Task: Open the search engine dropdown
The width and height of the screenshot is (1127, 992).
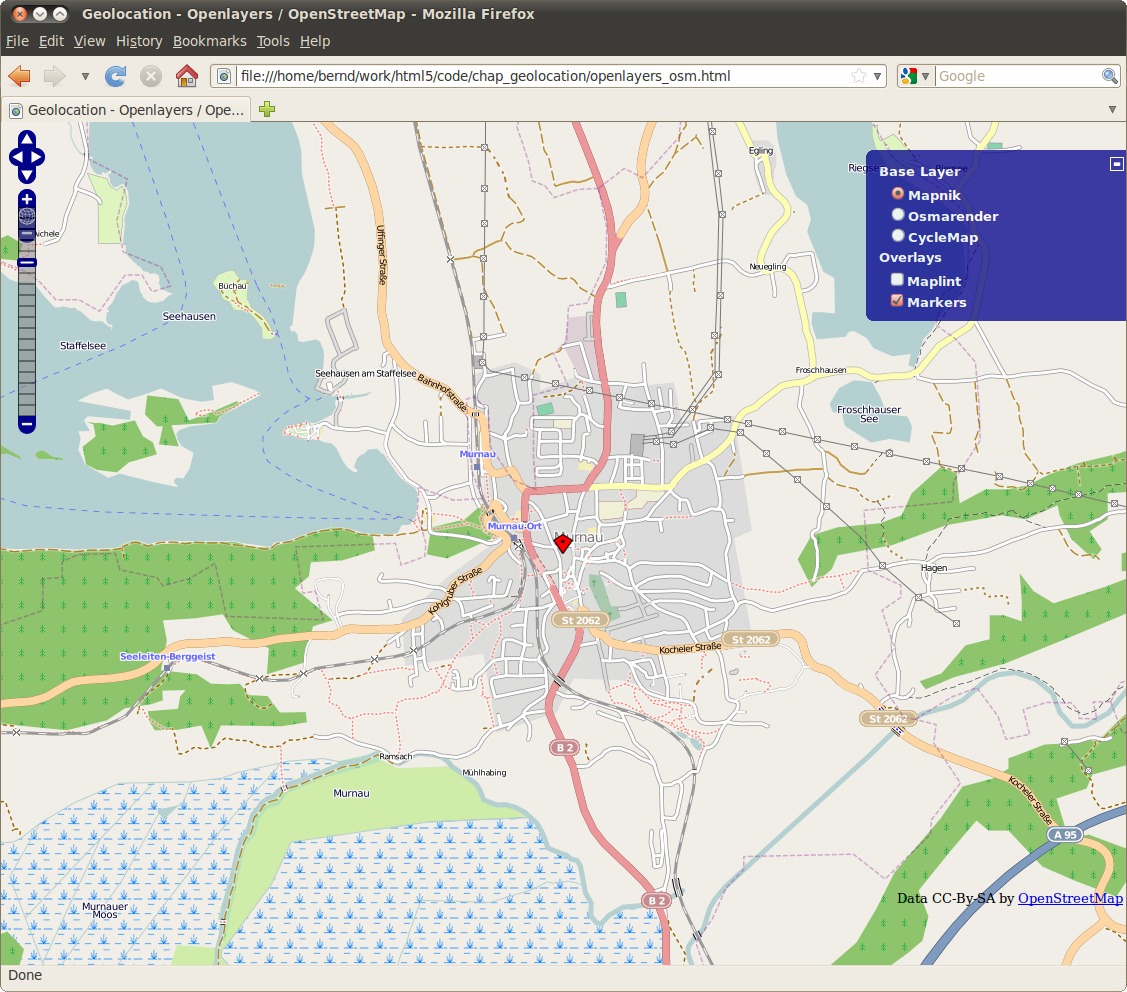Action: tap(914, 76)
